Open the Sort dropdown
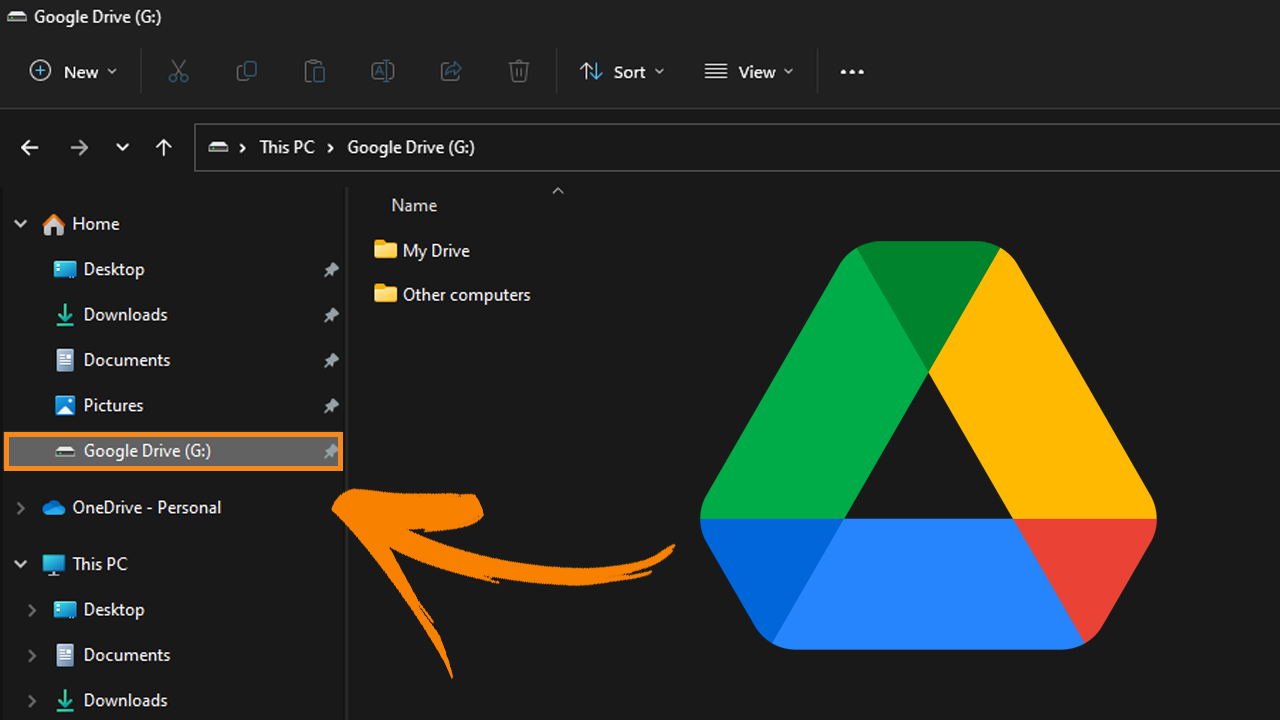Image resolution: width=1280 pixels, height=720 pixels. 621,71
